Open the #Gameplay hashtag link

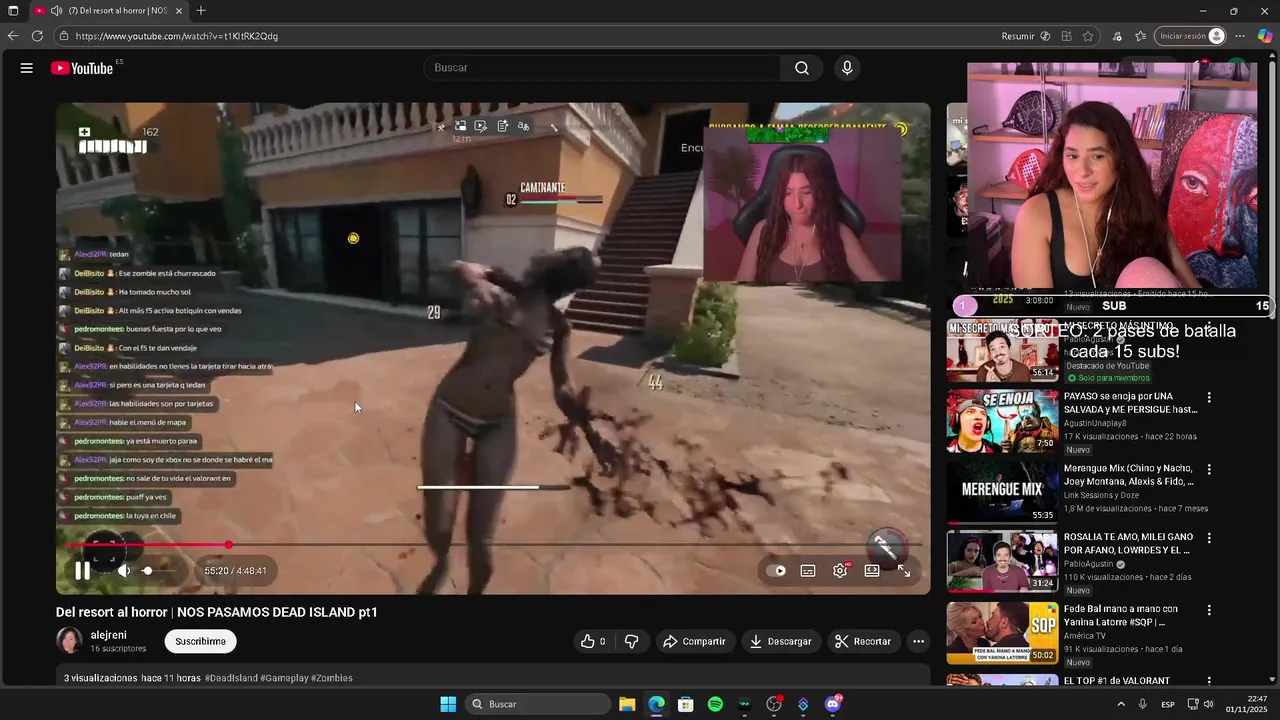click(284, 678)
